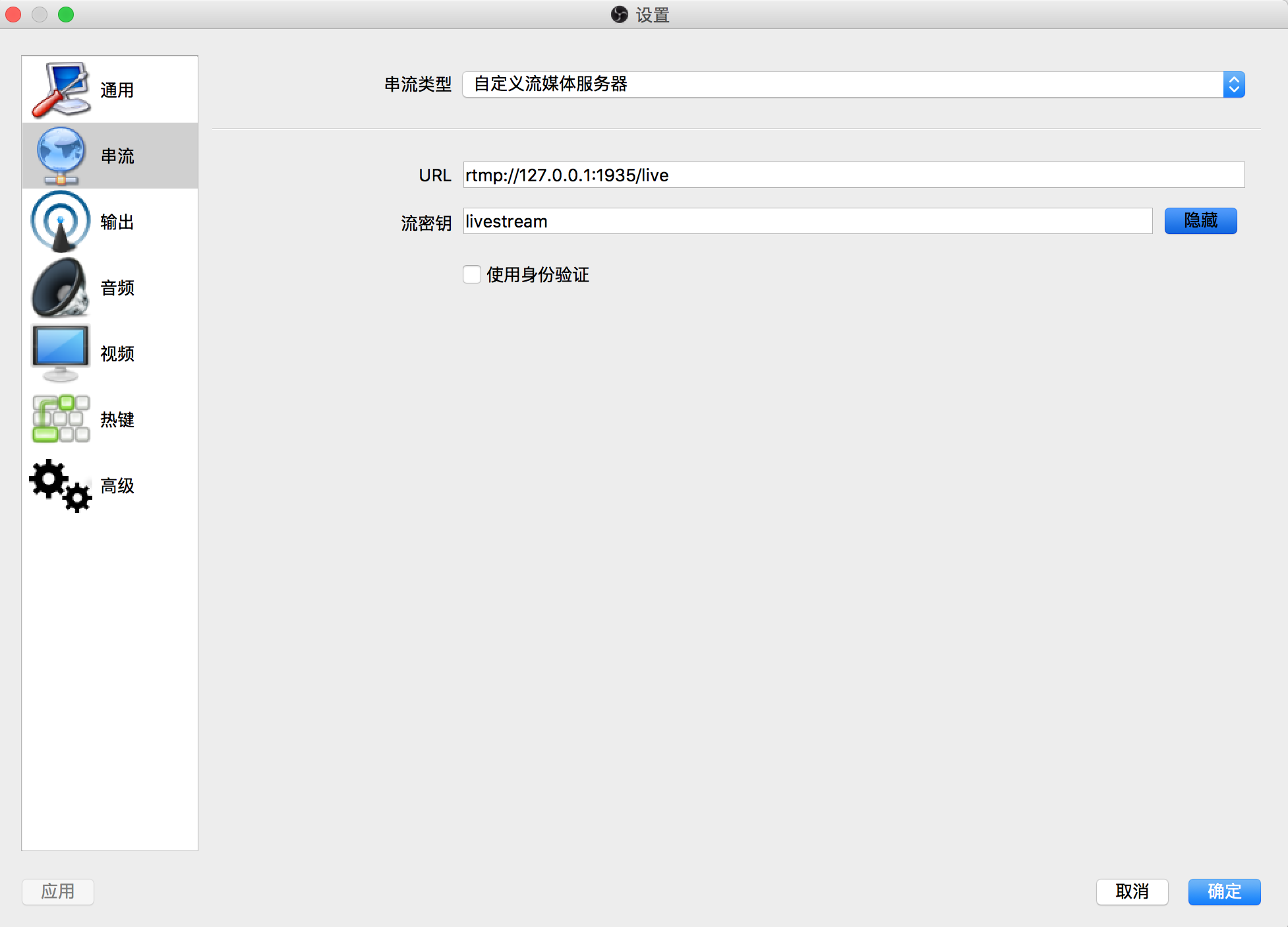This screenshot has height=927, width=1288.
Task: Click the Hotkeys keyboard icon
Action: [x=61, y=419]
